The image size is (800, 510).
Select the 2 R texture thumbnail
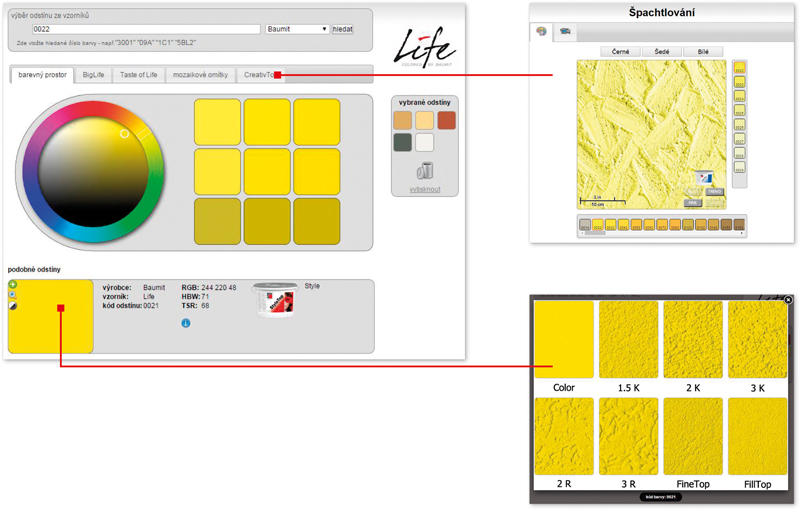[x=564, y=436]
